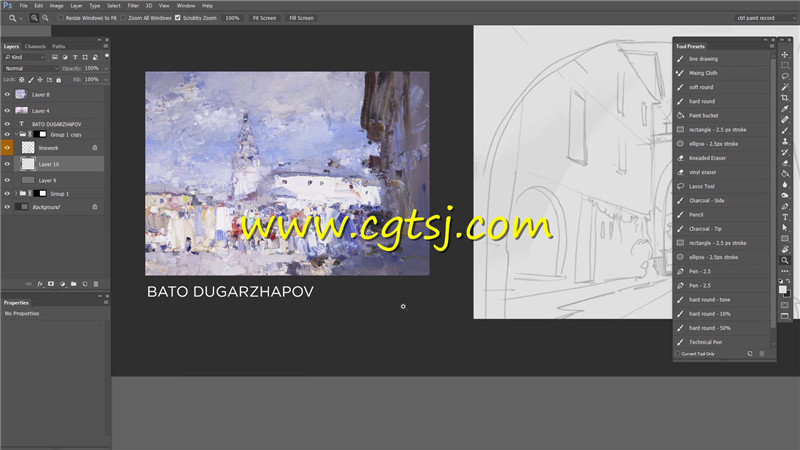Create a new tool preset icon
The width and height of the screenshot is (800, 450).
click(749, 354)
